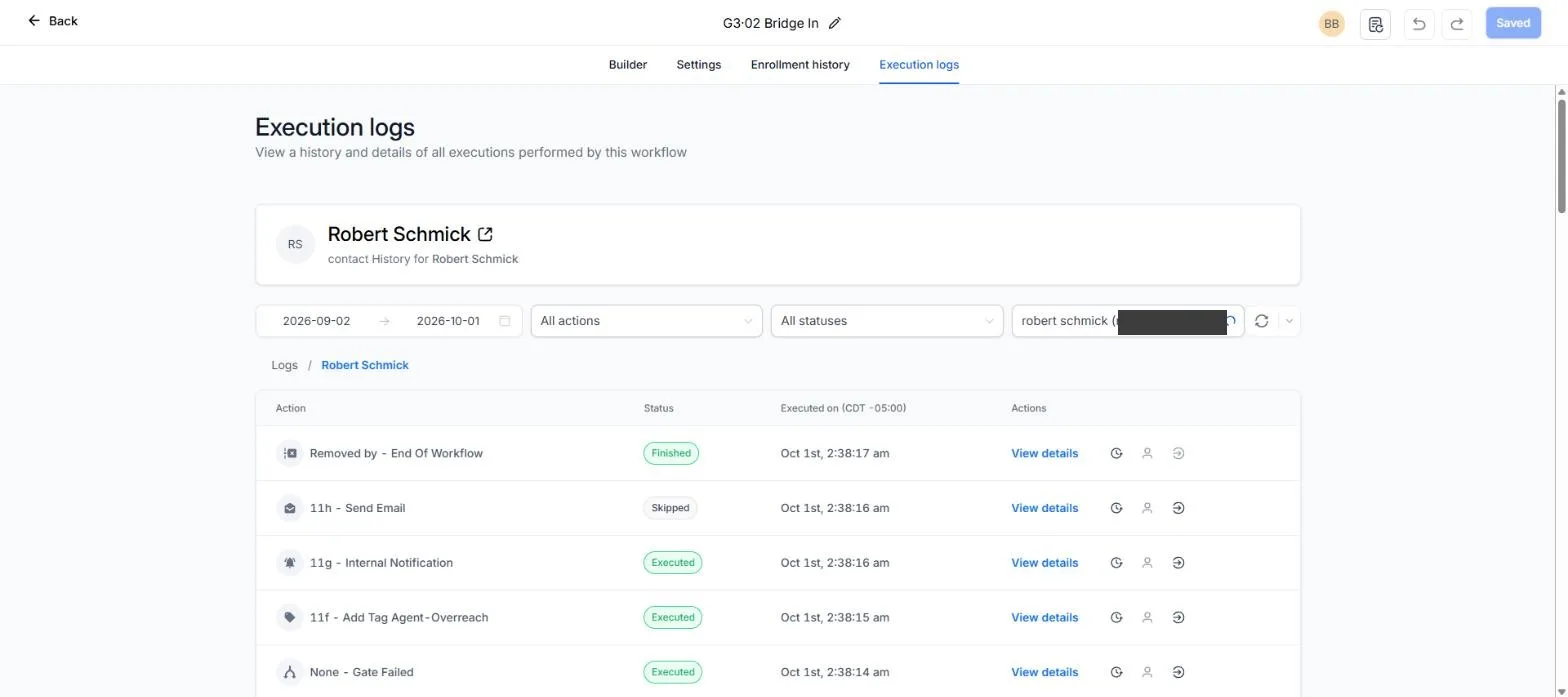View details for Removed by End Of Workflow
This screenshot has width=1568, height=697.
tap(1045, 453)
